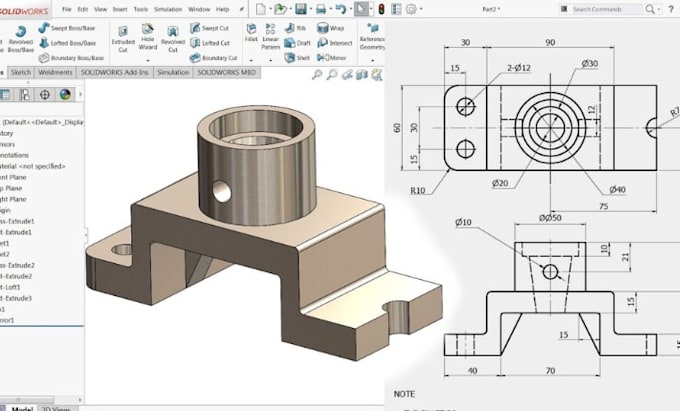
Task: Apply the Fillet feature tool
Action: [x=251, y=33]
